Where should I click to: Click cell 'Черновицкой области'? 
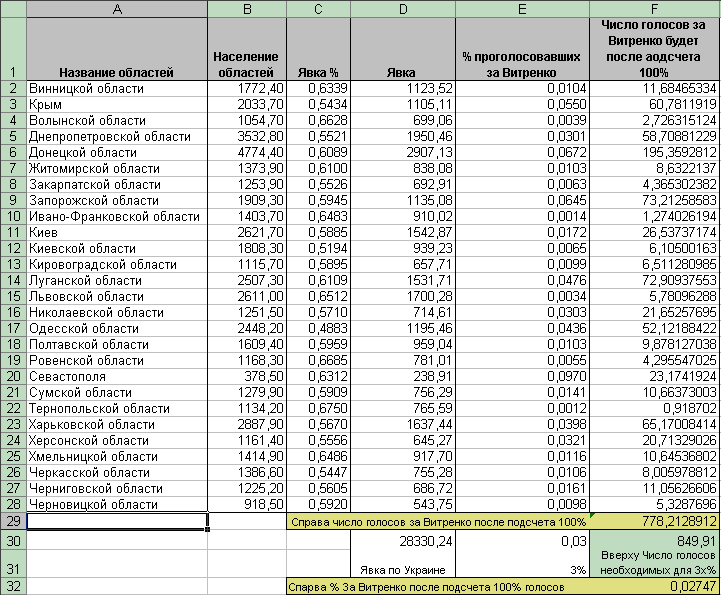click(x=117, y=504)
